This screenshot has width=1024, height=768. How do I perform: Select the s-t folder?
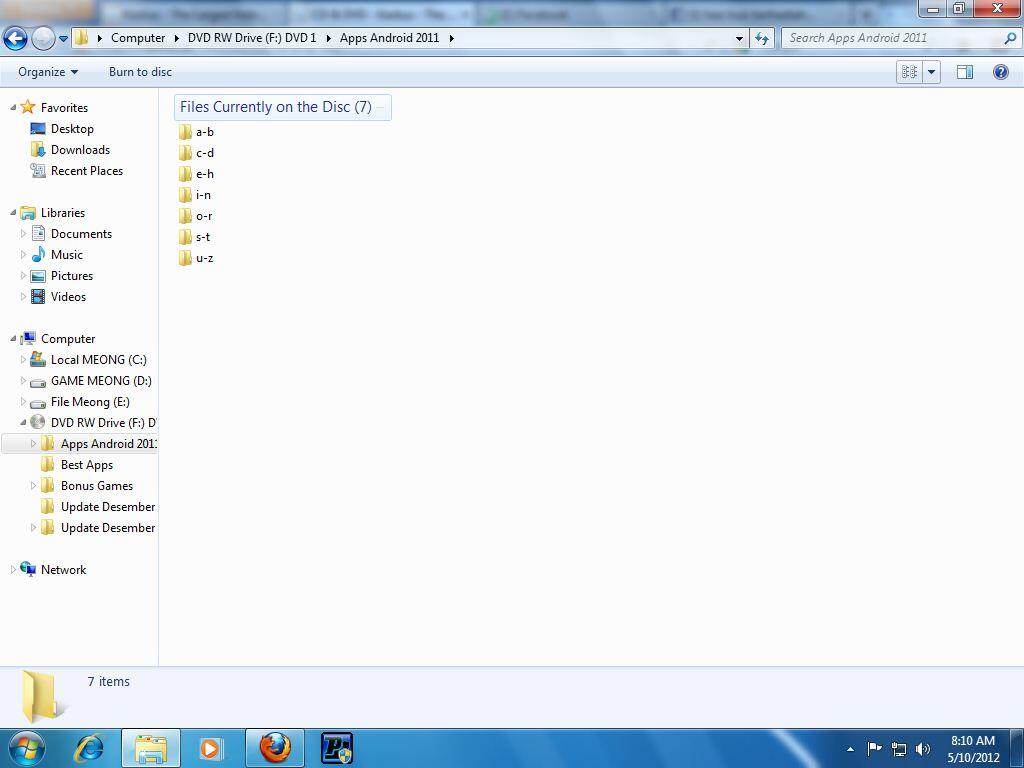coord(194,237)
